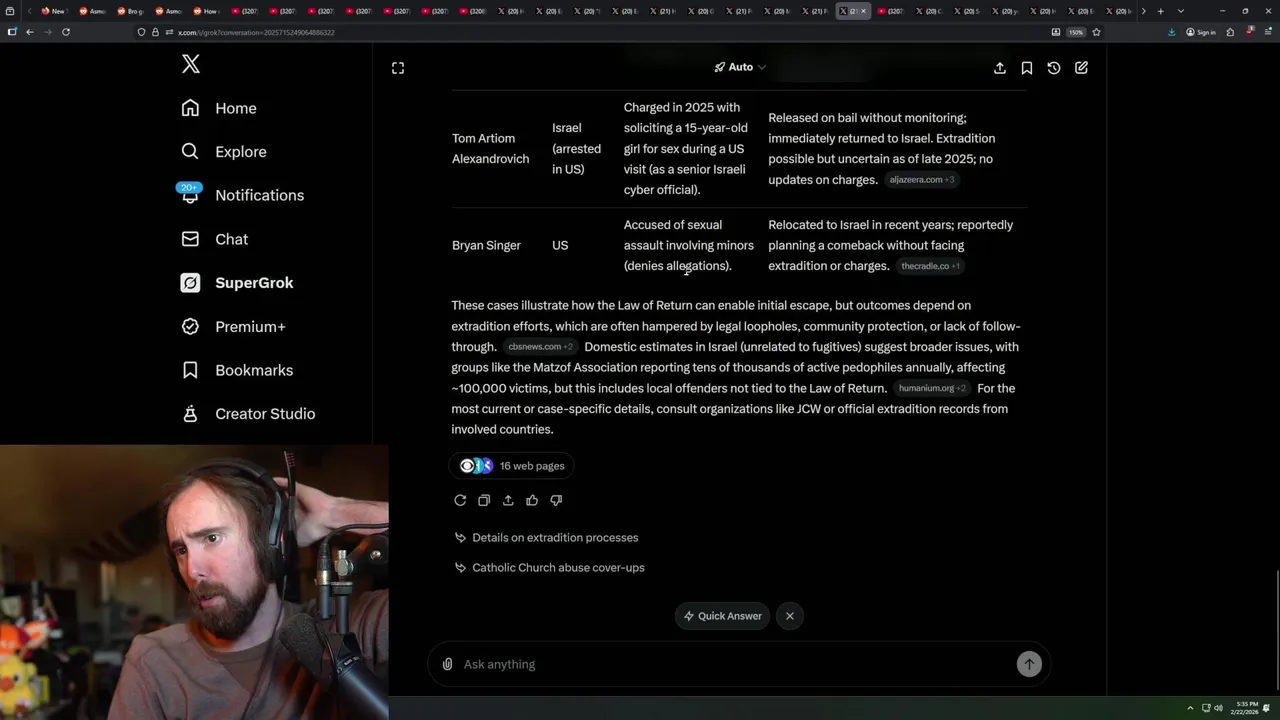Select suggestion Catholic Church abuse cover-ups

tap(549, 568)
